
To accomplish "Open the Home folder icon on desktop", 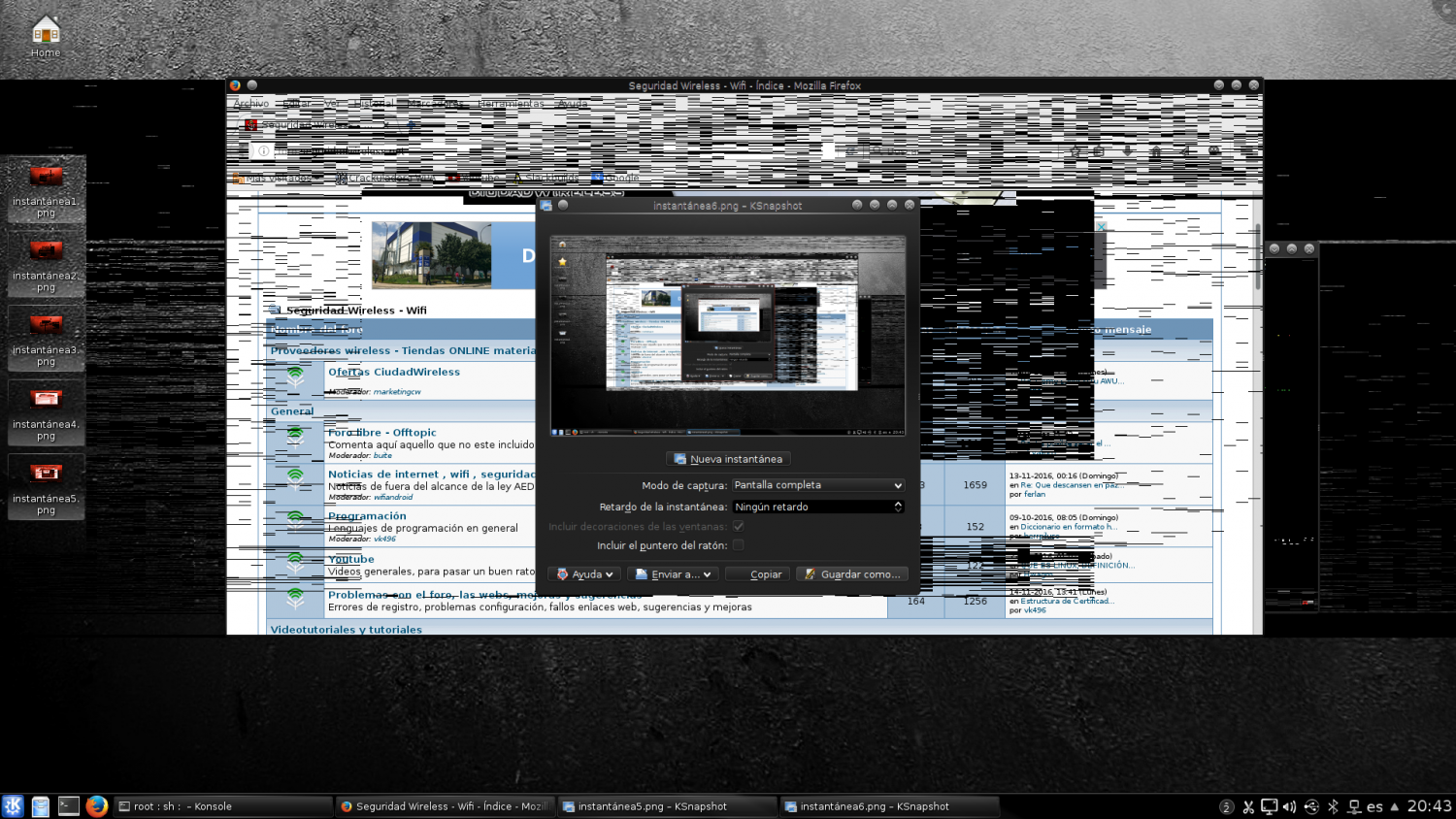I will (46, 36).
